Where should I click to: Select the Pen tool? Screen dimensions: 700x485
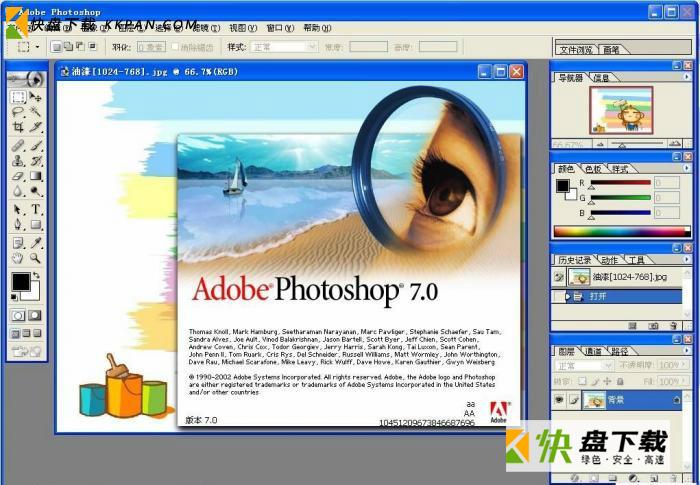click(x=18, y=224)
